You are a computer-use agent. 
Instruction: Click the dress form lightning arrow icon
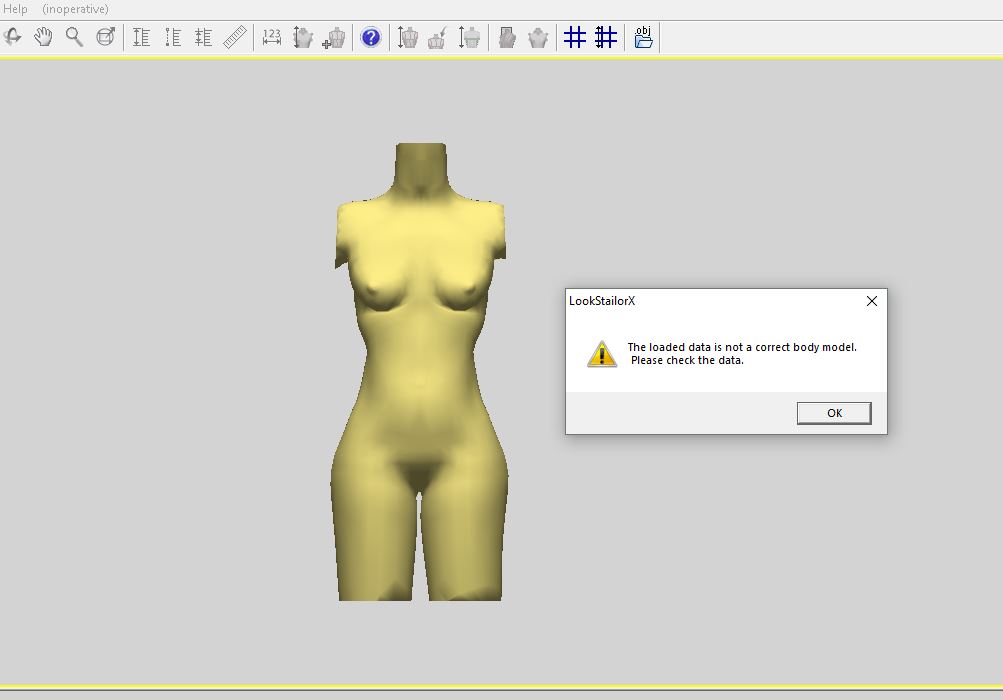pos(438,37)
